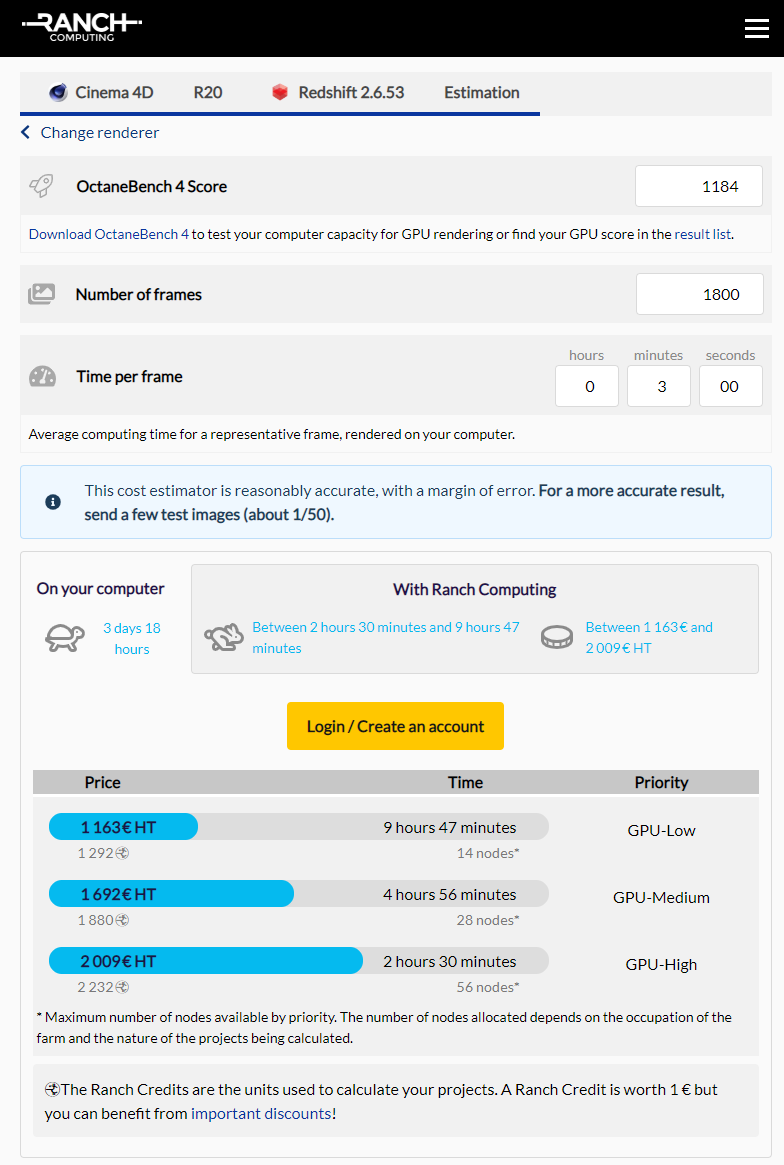
Task: Click the speedometer icon beside Time per frame
Action: (42, 377)
